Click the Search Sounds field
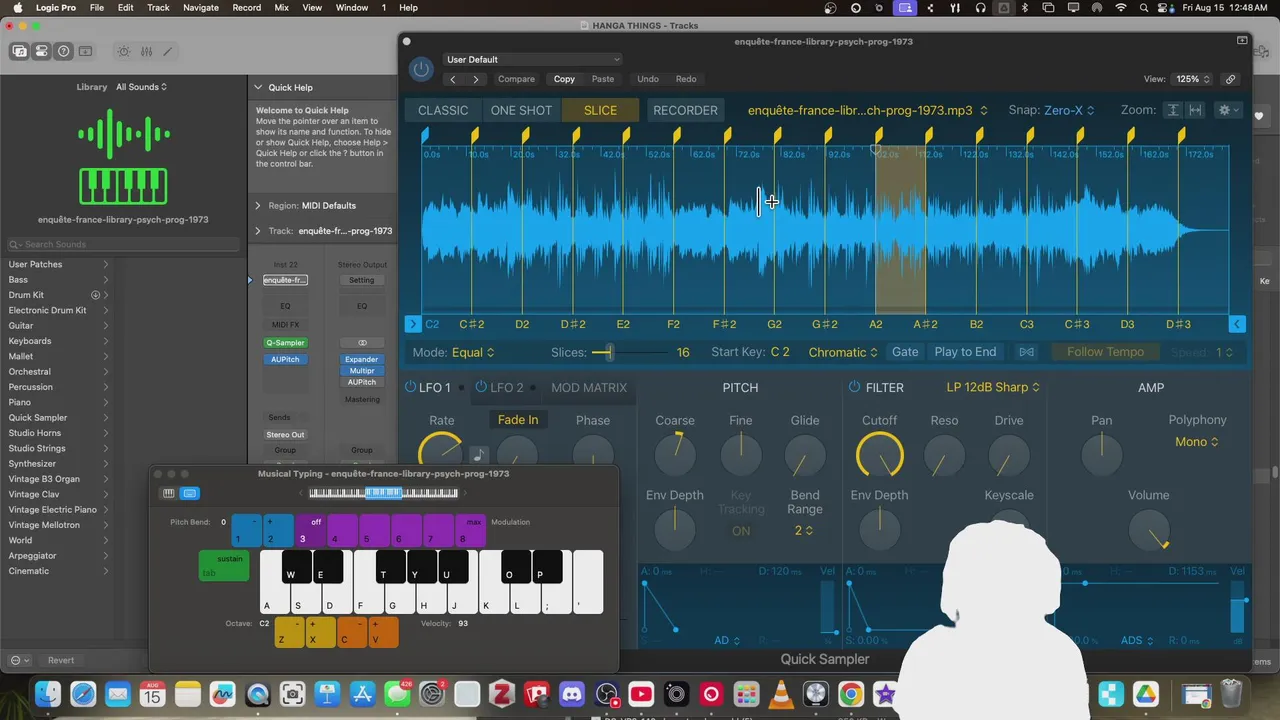The height and width of the screenshot is (720, 1280). click(x=123, y=244)
